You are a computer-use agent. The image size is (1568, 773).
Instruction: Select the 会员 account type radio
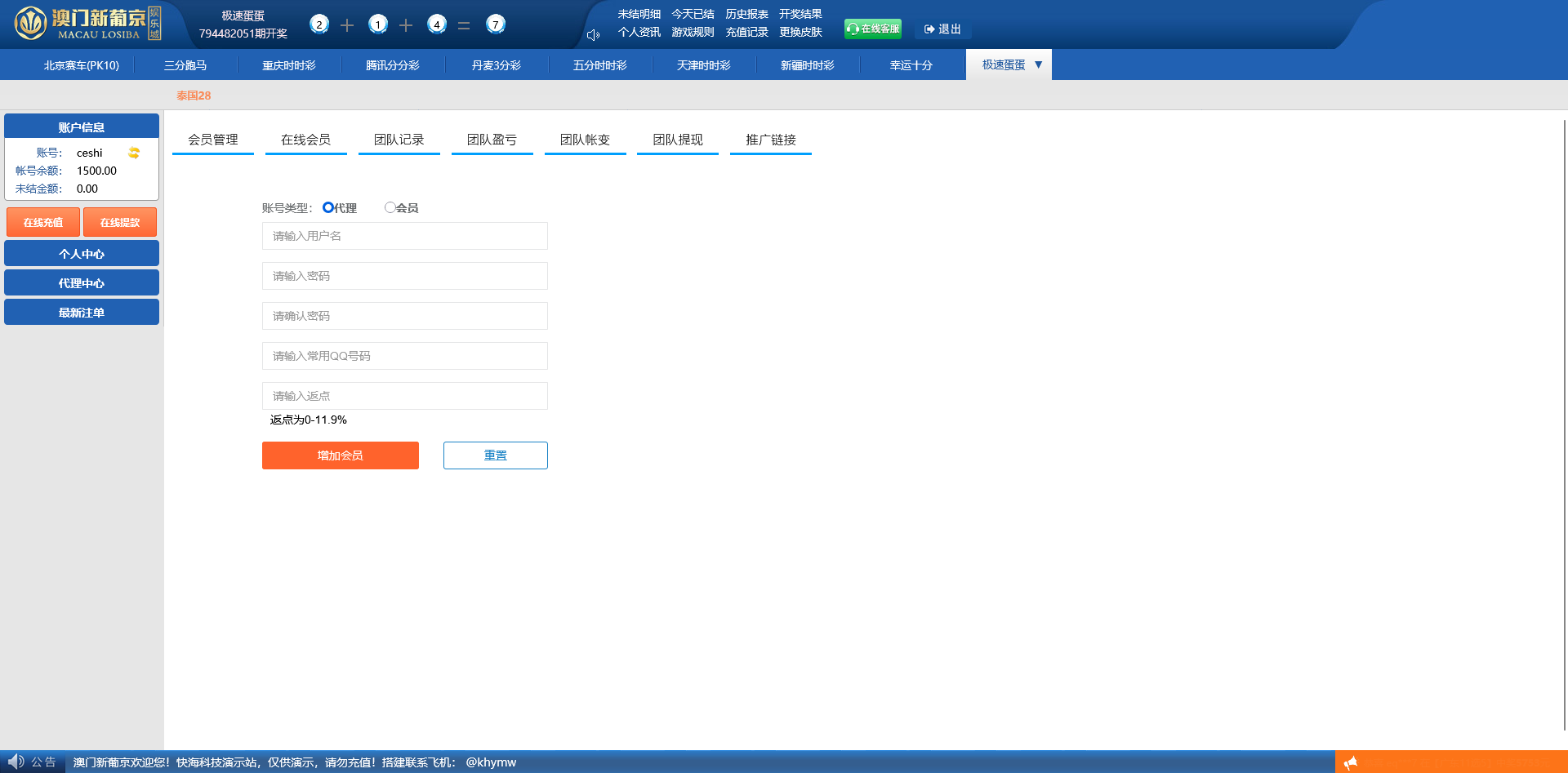pos(390,207)
